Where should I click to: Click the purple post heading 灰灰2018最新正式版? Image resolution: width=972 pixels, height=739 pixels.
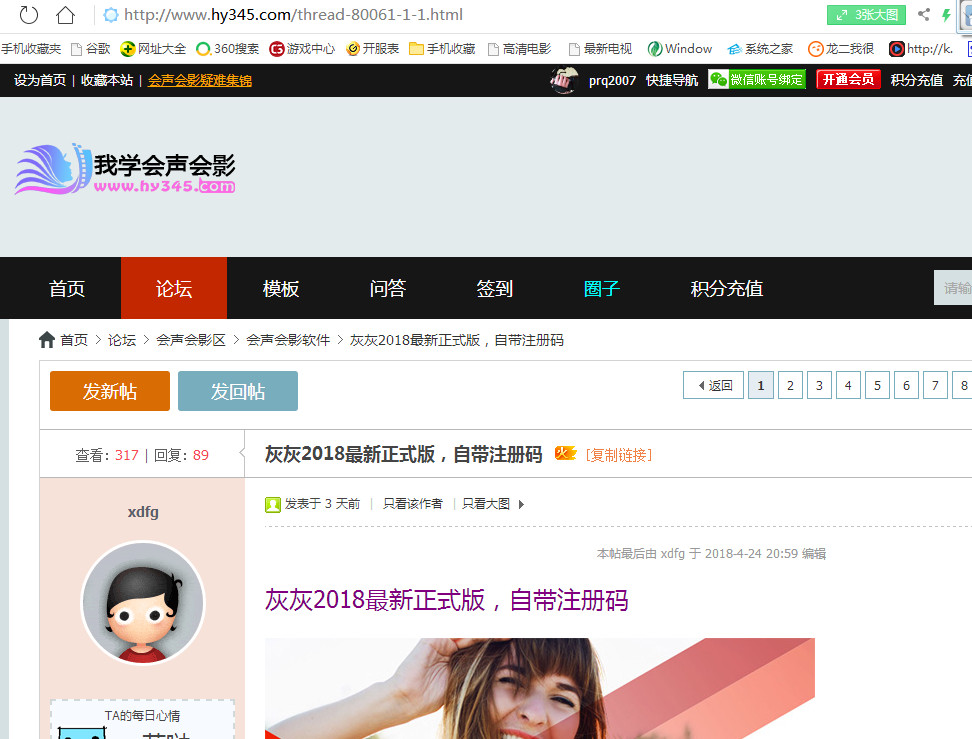click(446, 600)
